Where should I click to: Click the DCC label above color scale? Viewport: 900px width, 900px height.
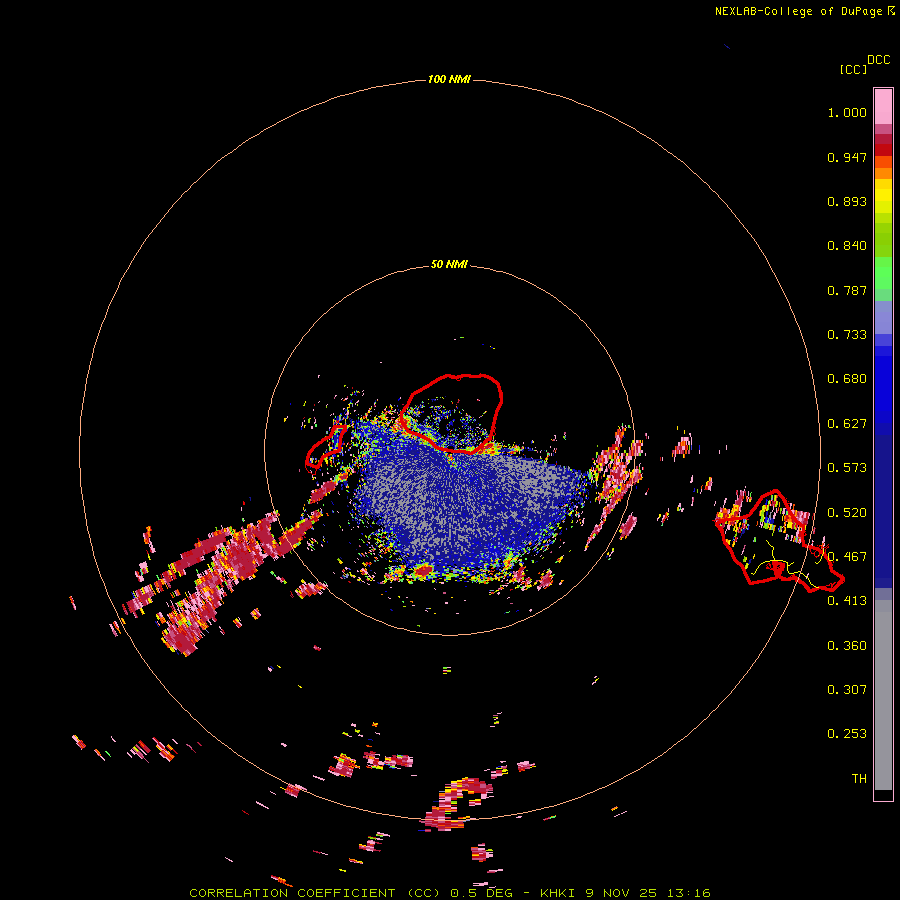tap(878, 60)
